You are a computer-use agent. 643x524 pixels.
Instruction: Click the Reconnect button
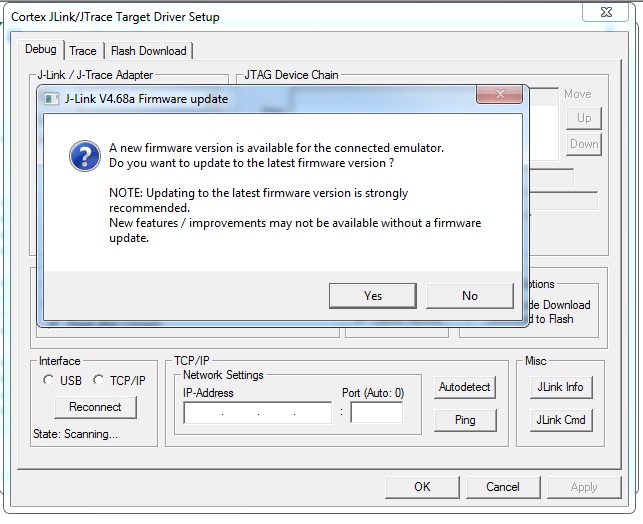pos(95,407)
